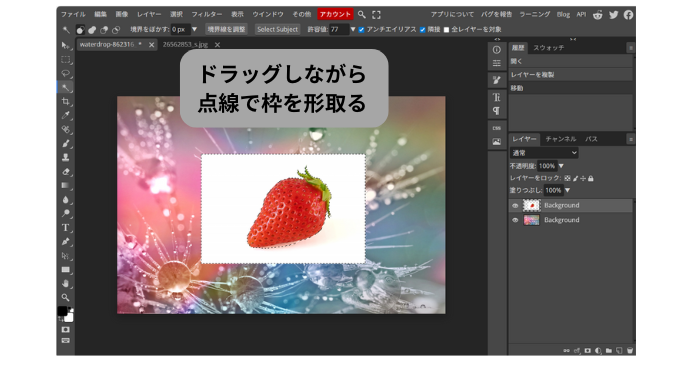This screenshot has width=698, height=365.
Task: Select the Blur droplet tool
Action: pyautogui.click(x=65, y=200)
